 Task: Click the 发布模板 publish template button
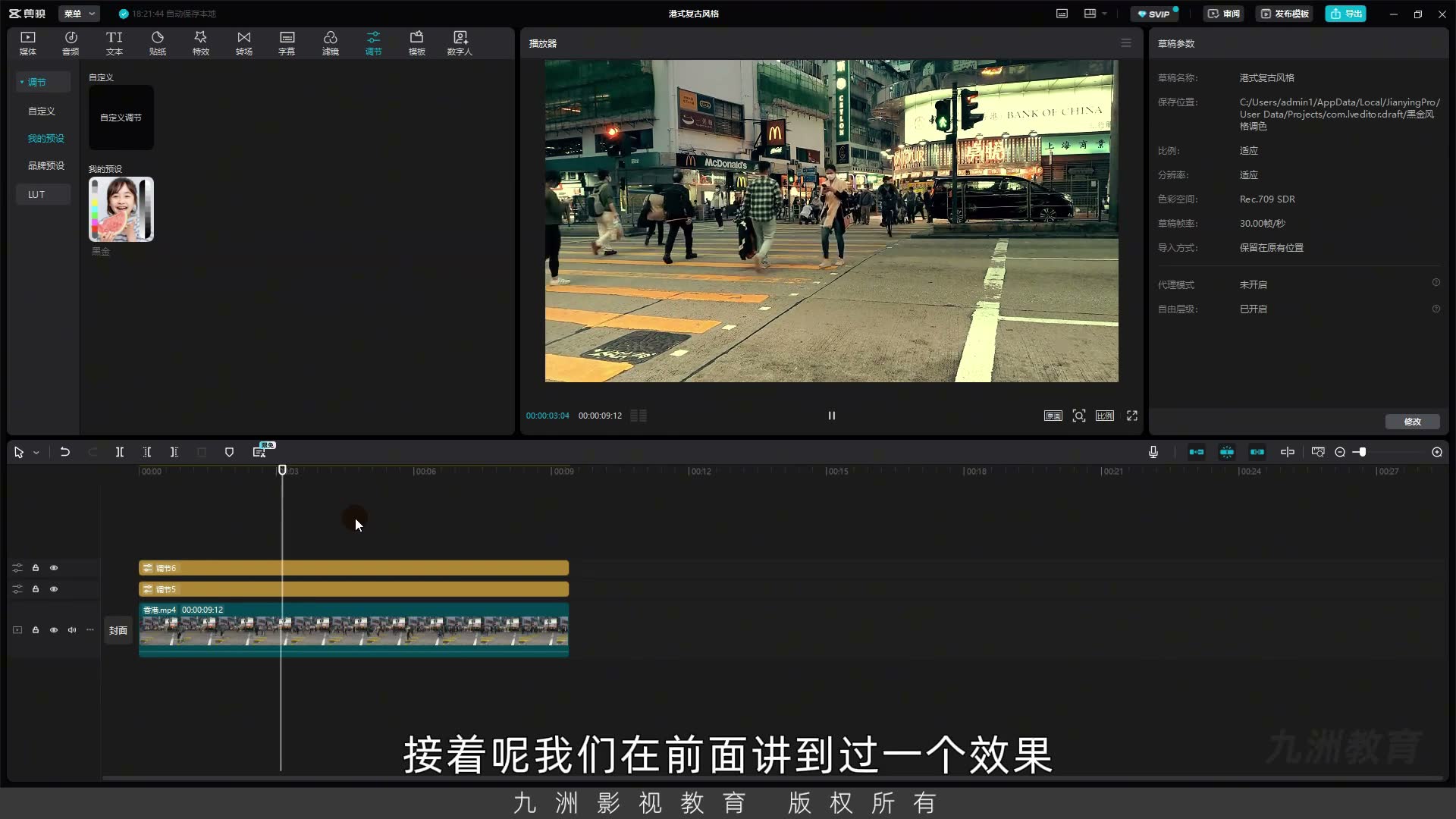click(1284, 14)
